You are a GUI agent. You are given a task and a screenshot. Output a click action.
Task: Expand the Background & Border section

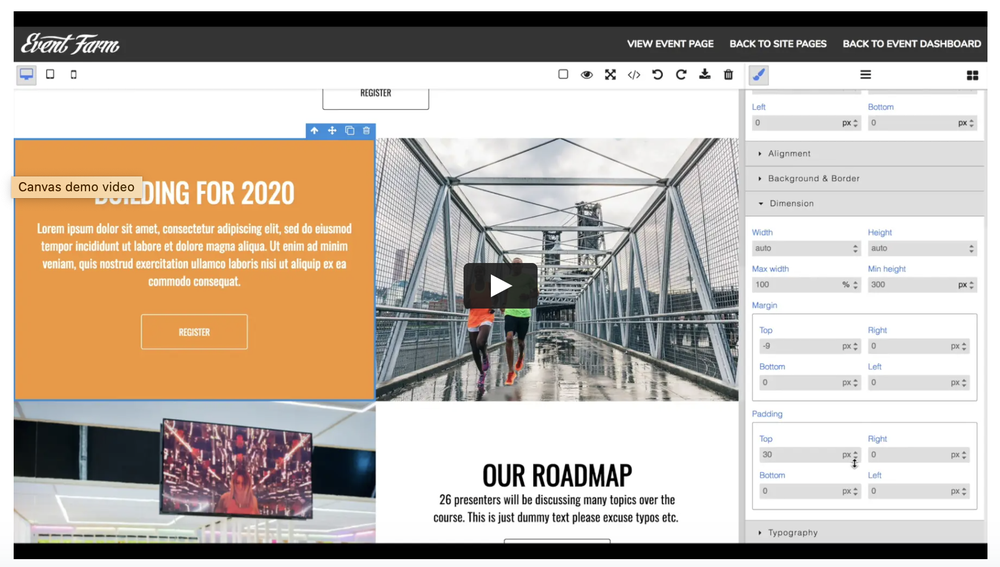coord(864,179)
